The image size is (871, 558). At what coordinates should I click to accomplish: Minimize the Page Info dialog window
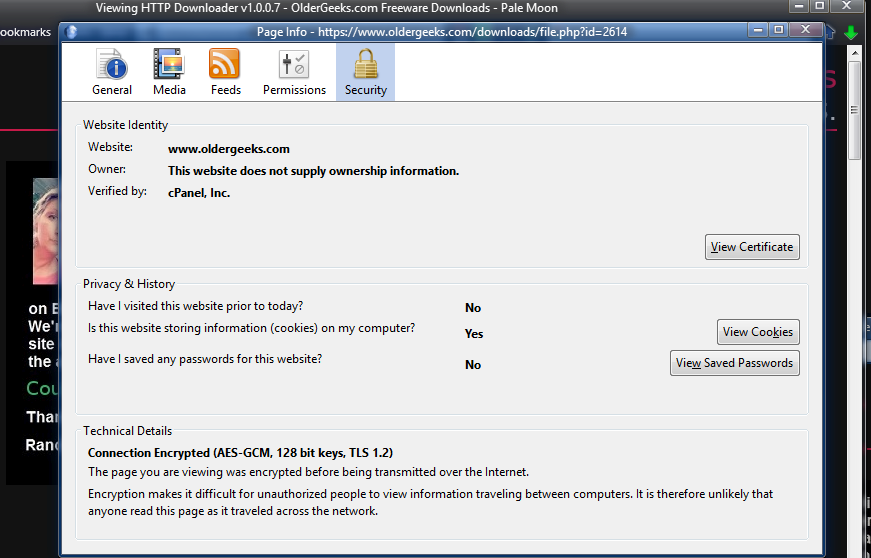click(757, 30)
